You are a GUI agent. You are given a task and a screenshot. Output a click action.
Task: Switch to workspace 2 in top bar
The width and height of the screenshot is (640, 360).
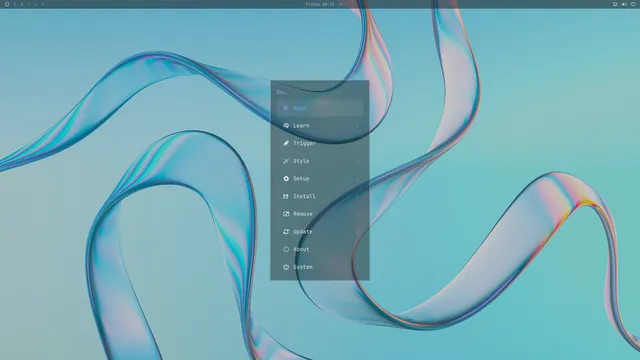(22, 4)
